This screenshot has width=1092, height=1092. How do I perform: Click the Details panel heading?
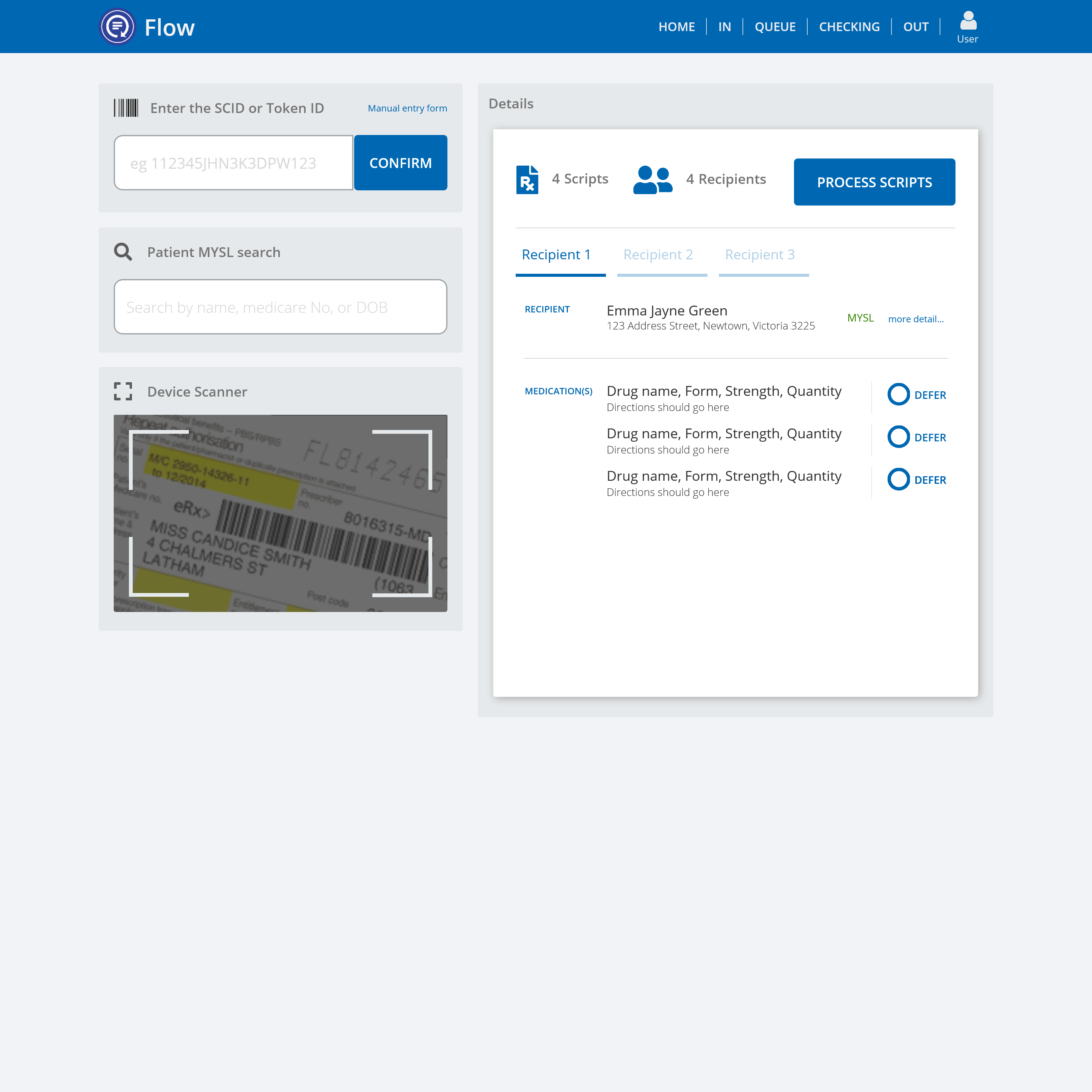(511, 104)
